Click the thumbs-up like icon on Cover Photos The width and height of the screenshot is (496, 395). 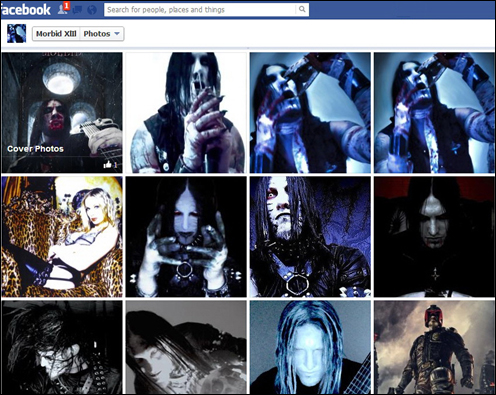(107, 164)
